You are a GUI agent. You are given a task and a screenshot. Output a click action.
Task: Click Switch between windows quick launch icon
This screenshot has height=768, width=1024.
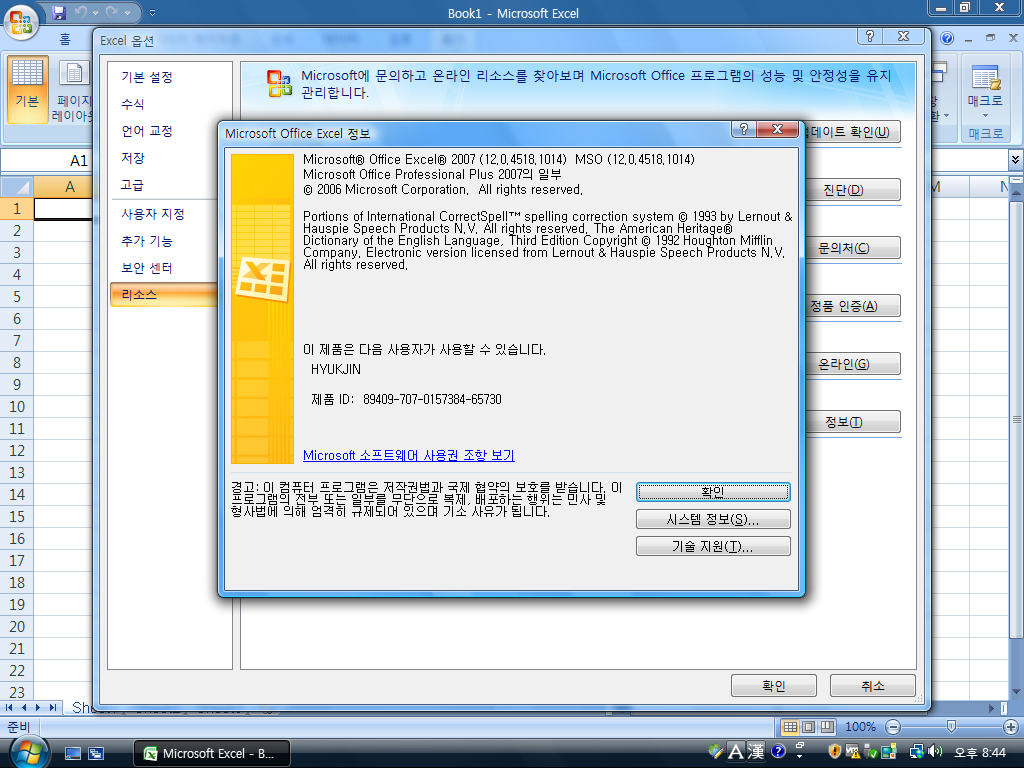(96, 754)
